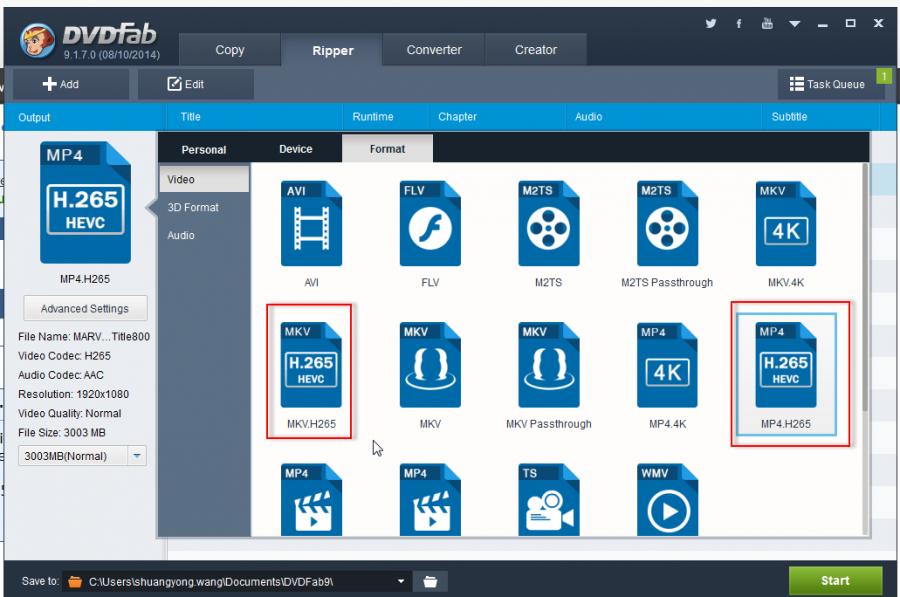Select the MKV.H265 format icon

[311, 366]
